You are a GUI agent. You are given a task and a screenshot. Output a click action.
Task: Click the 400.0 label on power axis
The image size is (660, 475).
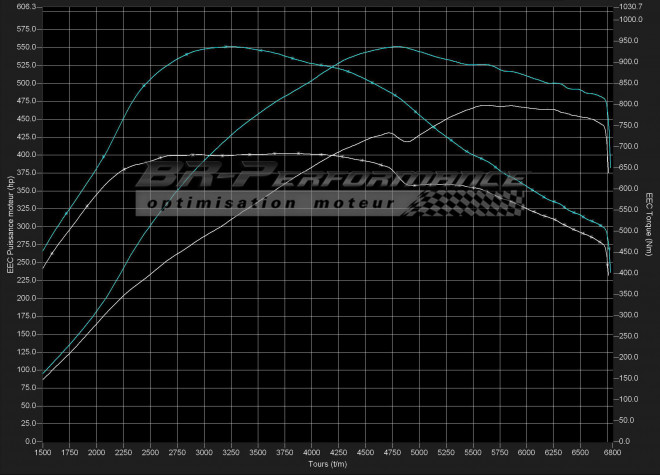point(26,155)
